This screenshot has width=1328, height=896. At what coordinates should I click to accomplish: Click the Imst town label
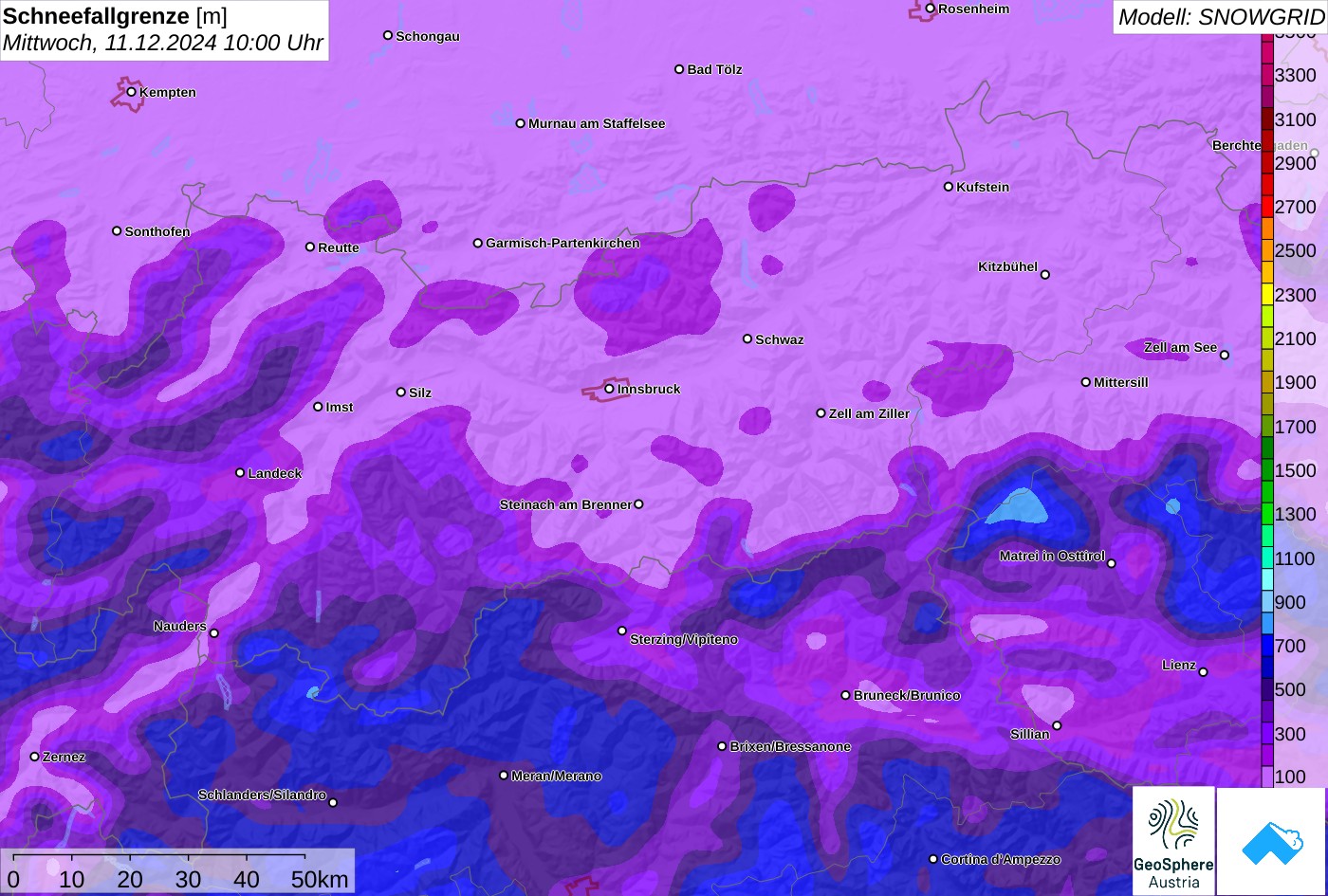click(340, 407)
